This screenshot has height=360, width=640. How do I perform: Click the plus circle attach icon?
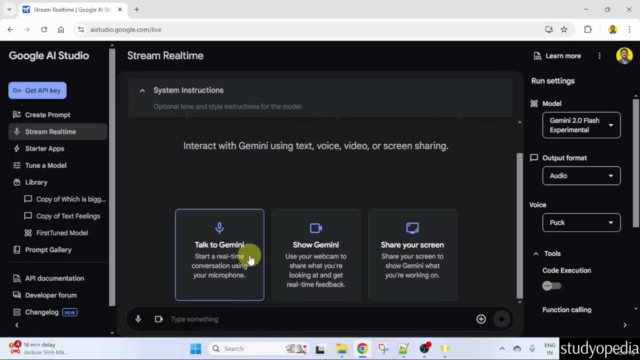(481, 319)
